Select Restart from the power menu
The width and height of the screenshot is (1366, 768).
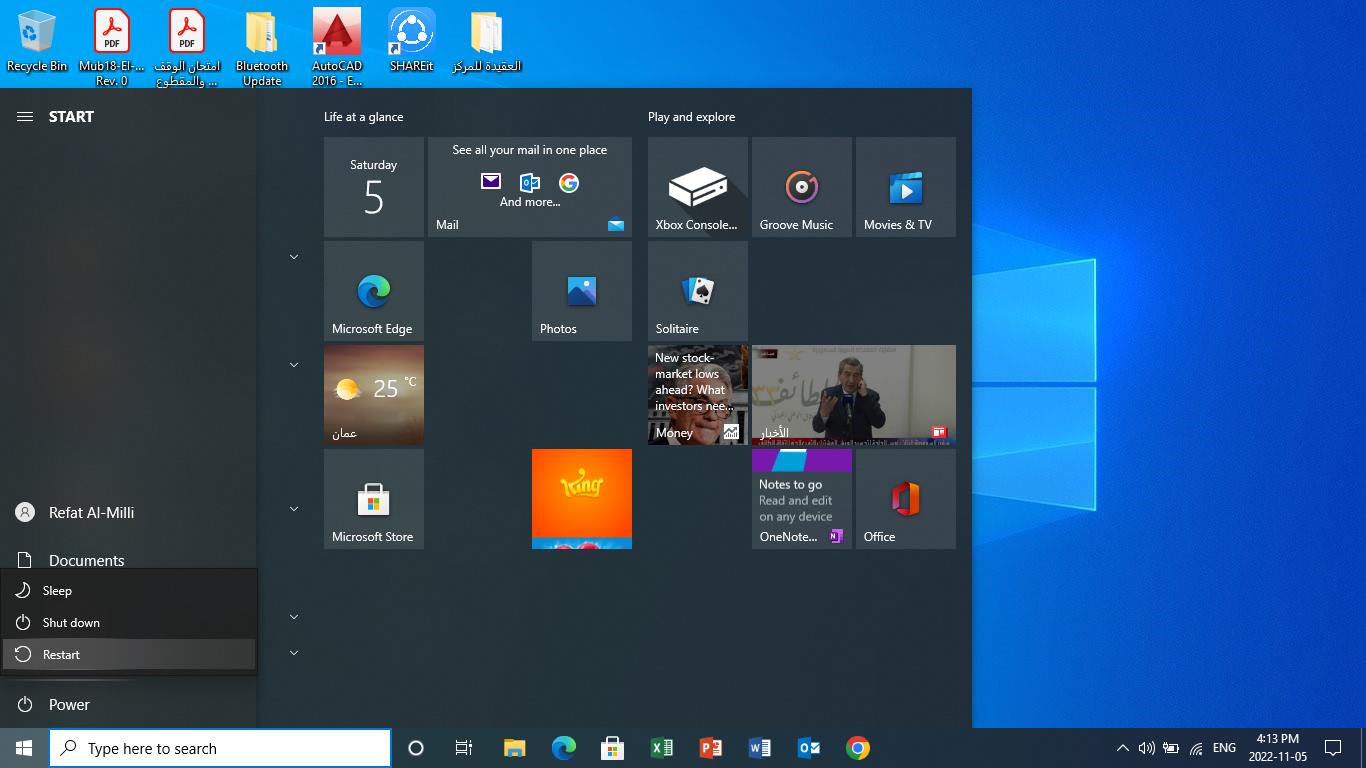(61, 655)
